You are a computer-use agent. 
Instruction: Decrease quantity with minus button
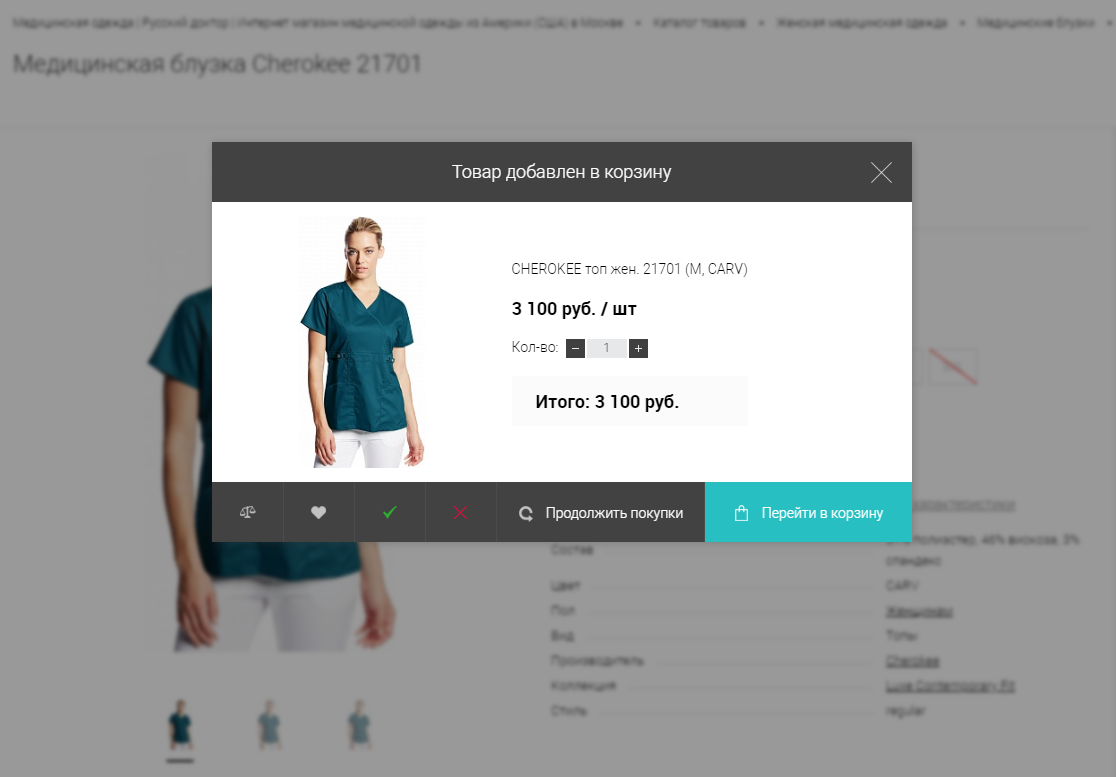click(x=575, y=349)
